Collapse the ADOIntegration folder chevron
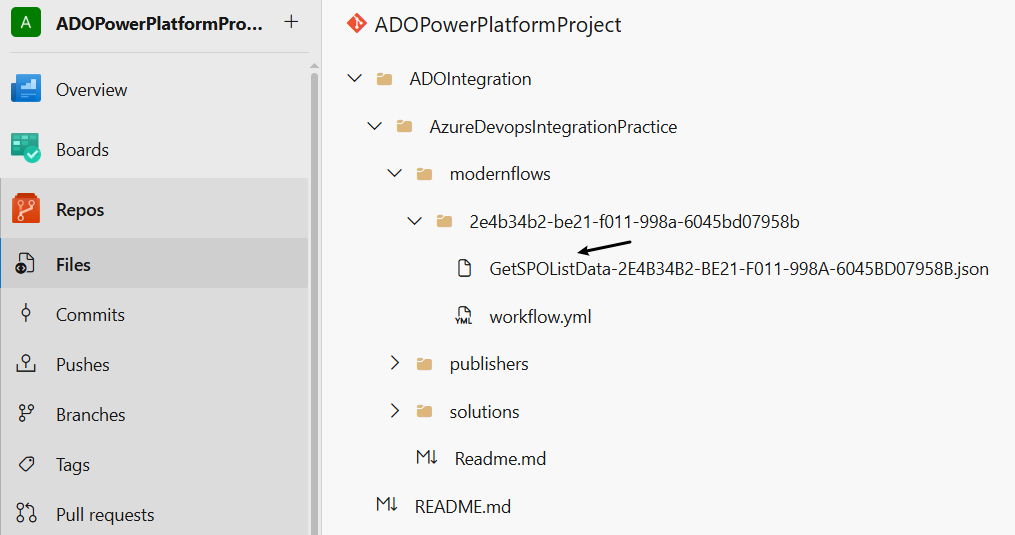Viewport: 1015px width, 535px height. pos(355,78)
